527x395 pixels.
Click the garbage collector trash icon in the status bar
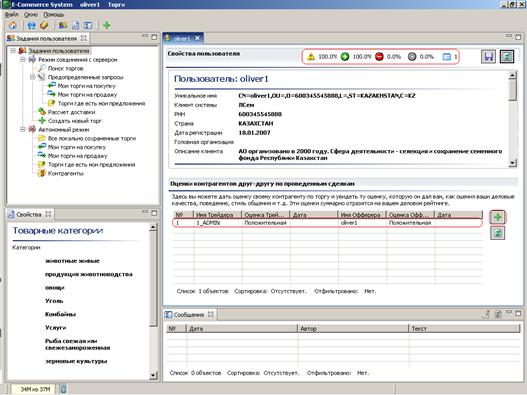[63, 389]
